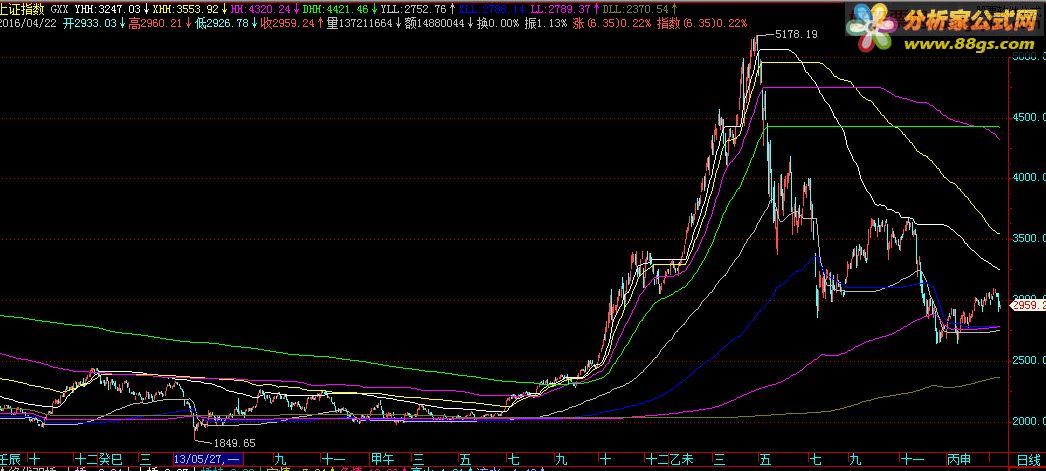
Task: Click the 3500 price axis label
Action: pos(1028,239)
